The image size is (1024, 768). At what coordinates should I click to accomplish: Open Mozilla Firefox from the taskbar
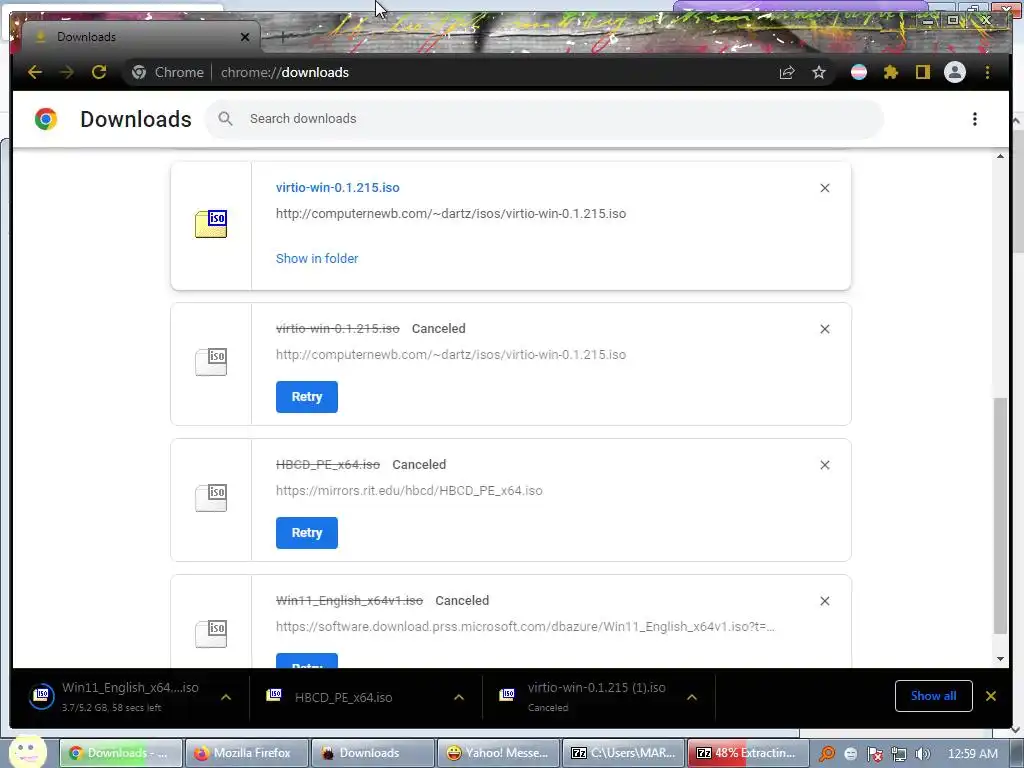coord(246,753)
